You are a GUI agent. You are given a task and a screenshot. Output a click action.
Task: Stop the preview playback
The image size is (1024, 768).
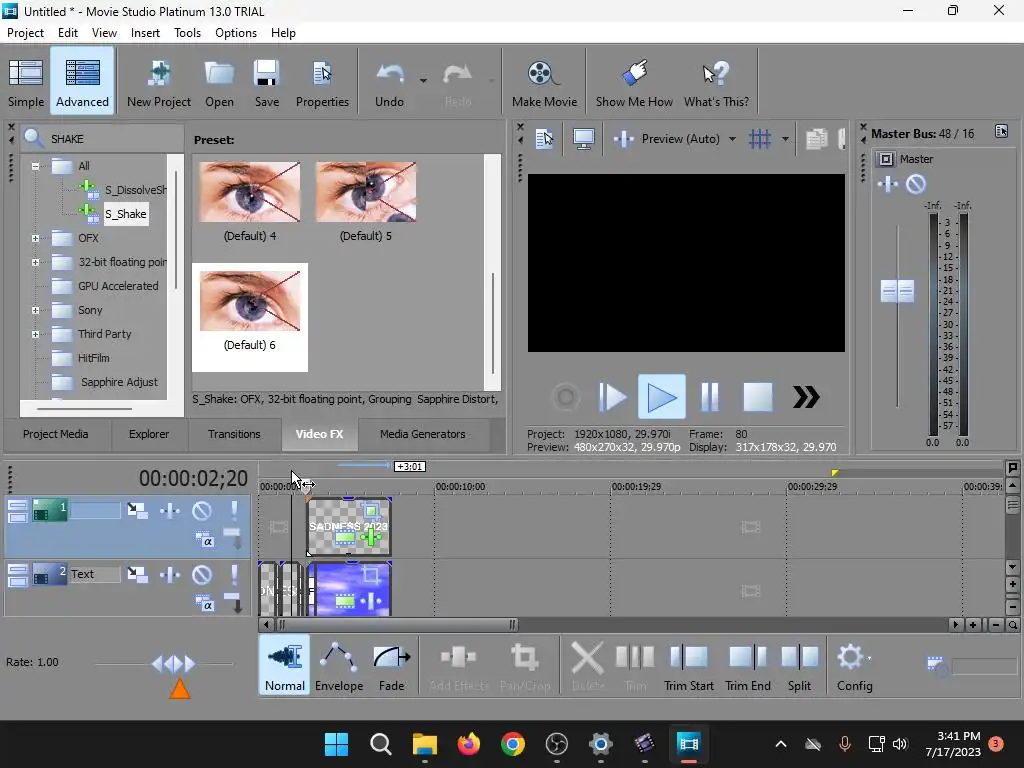(x=758, y=396)
